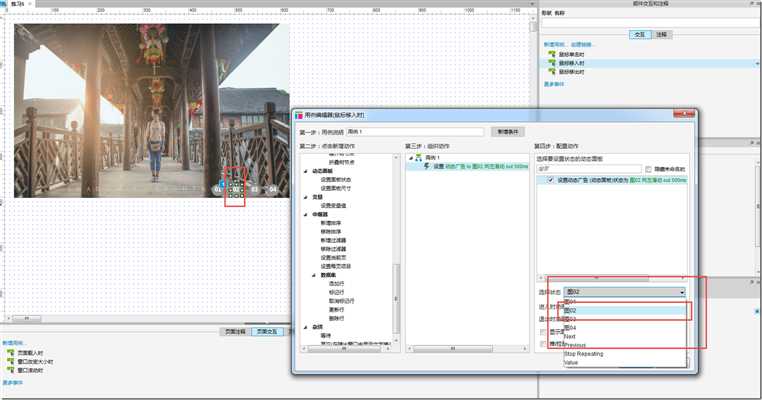Image resolution: width=762 pixels, height=400 pixels.
Task: Click the 用例1 case icon in dialog
Action: click(418, 157)
